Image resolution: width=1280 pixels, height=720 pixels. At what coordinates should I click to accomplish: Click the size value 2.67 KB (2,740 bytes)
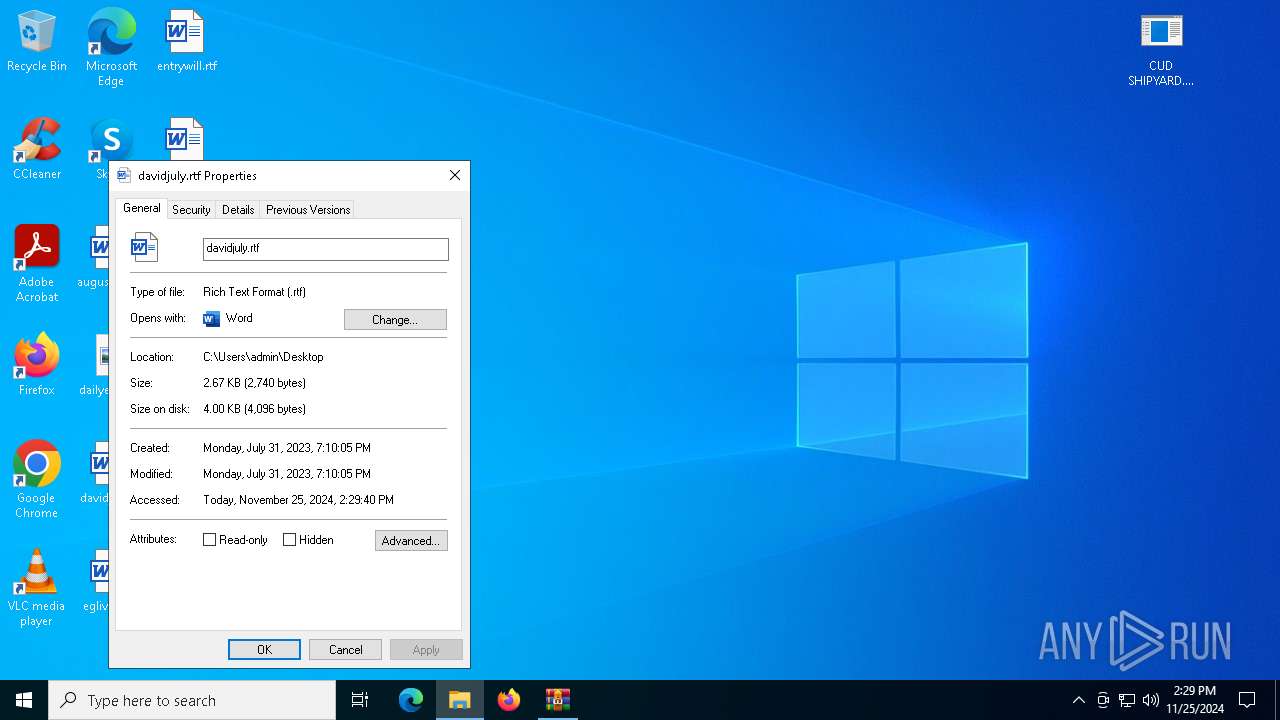point(254,383)
